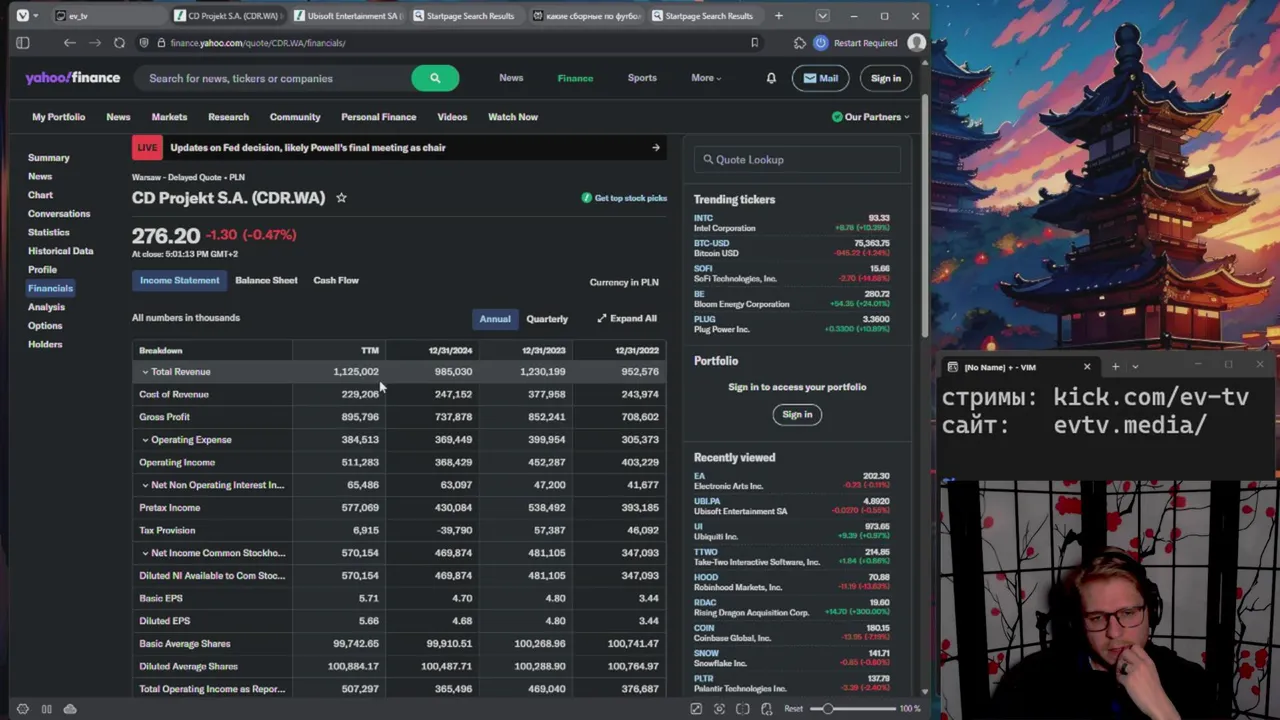The image size is (1280, 720).
Task: Click the Yahoo Finance logo
Action: coord(73,78)
